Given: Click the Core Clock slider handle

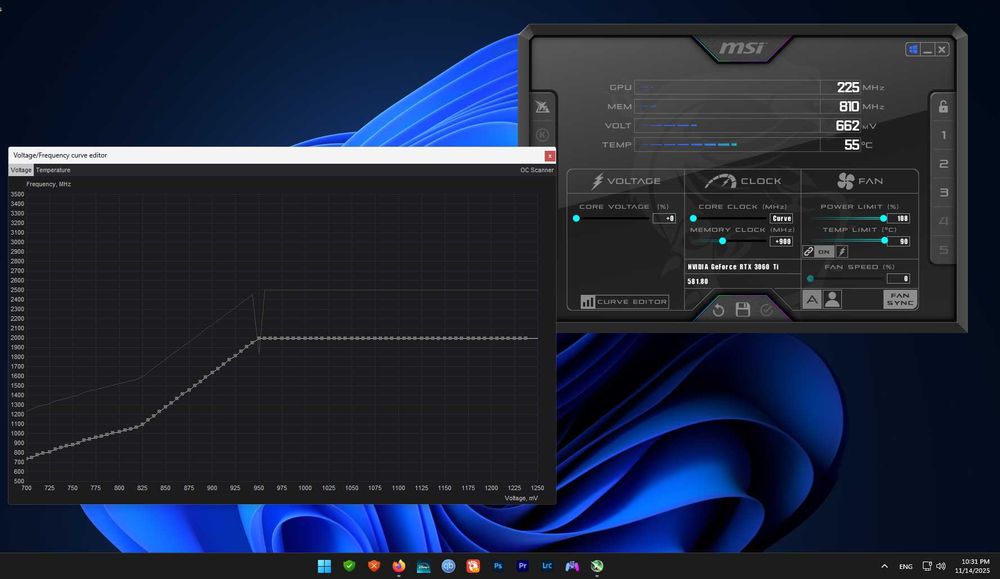Looking at the screenshot, I should pos(693,218).
